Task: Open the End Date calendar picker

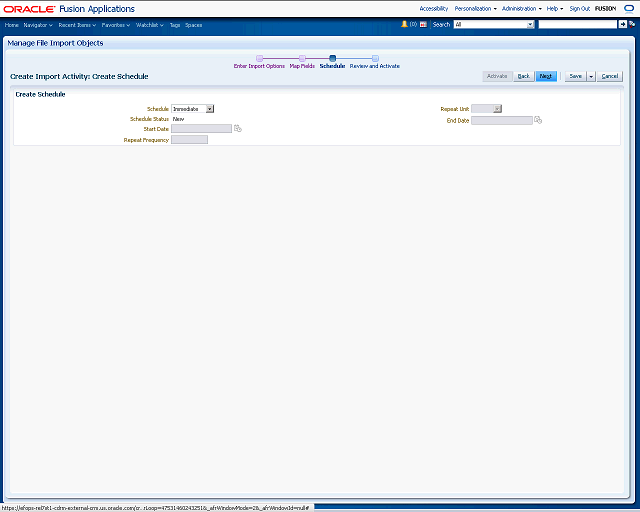Action: pyautogui.click(x=538, y=120)
